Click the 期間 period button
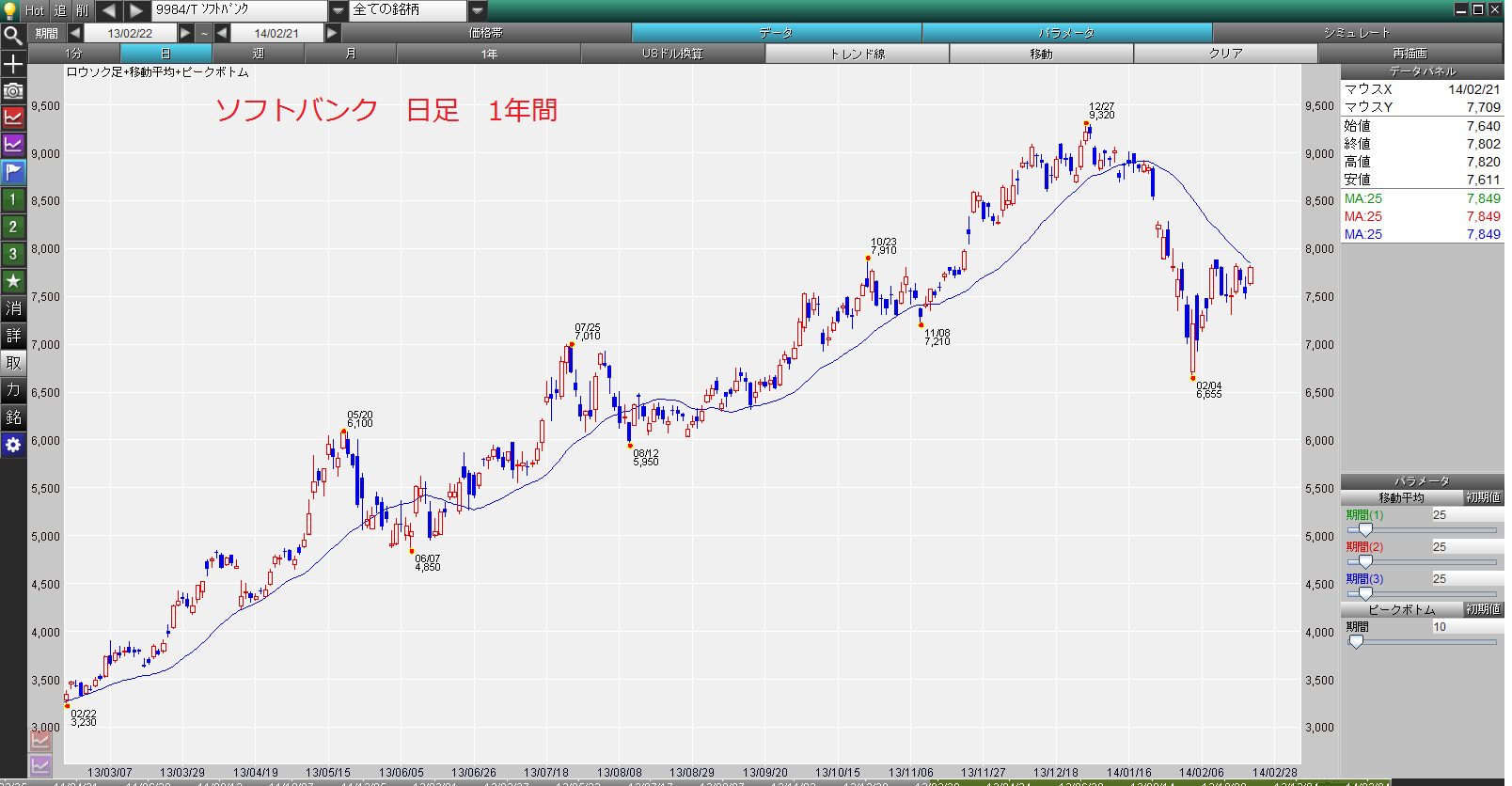This screenshot has height=786, width=1512. (x=47, y=33)
